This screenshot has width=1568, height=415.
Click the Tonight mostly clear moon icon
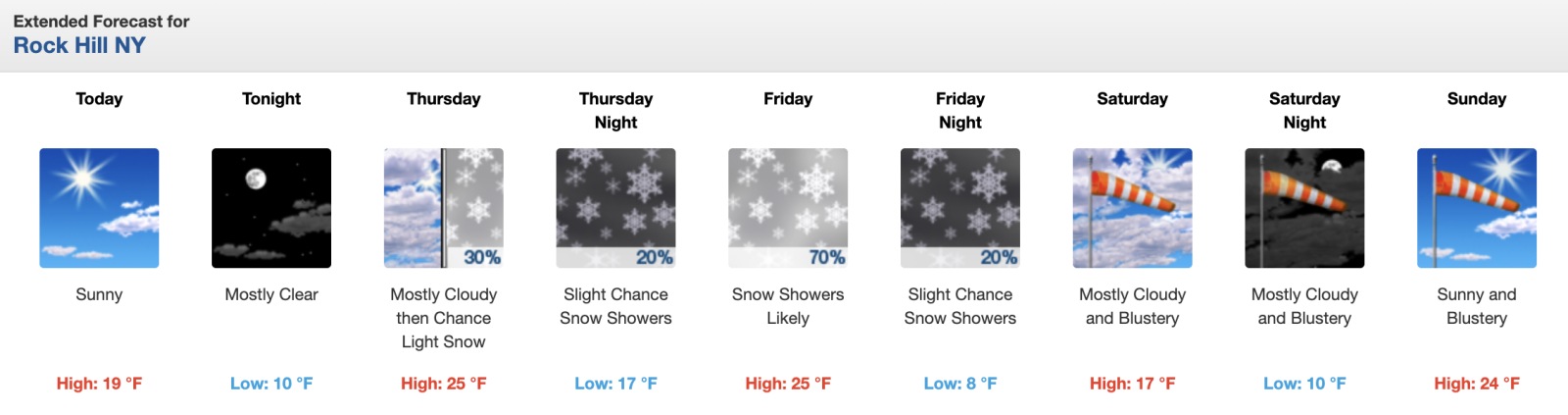click(271, 208)
